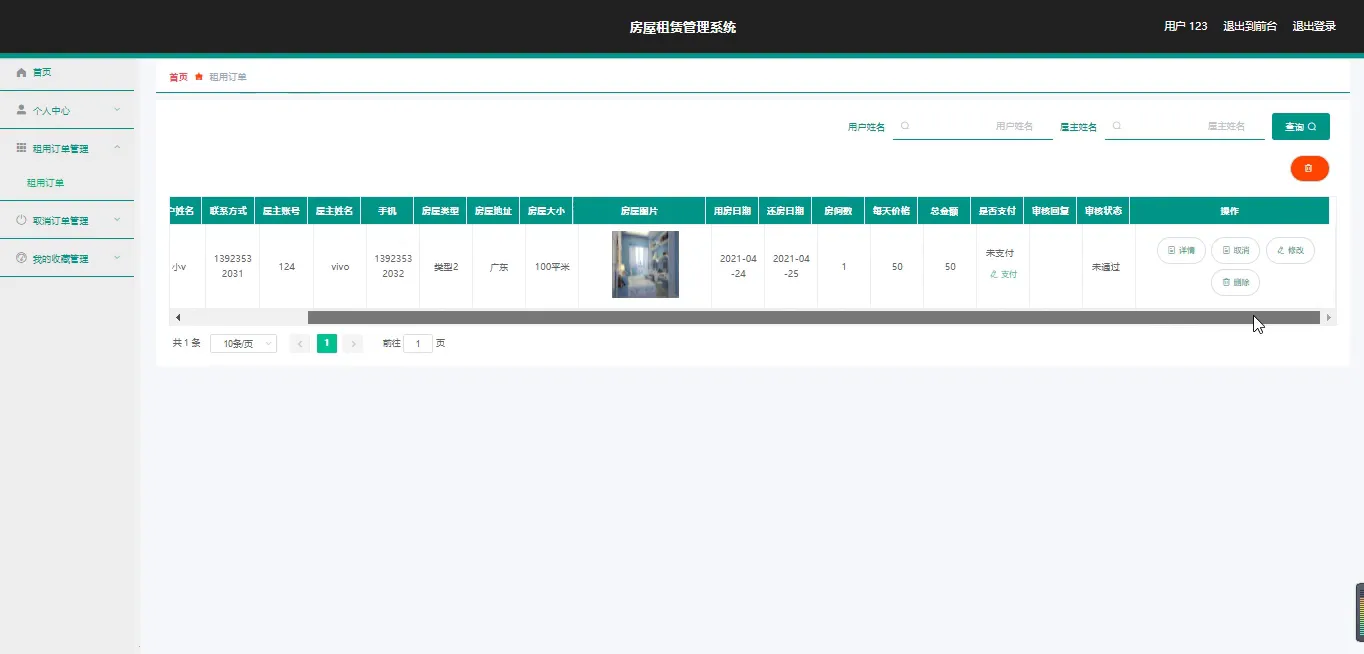1364x654 pixels.
Task: Click 退出登录 in the top bar
Action: point(1314,26)
